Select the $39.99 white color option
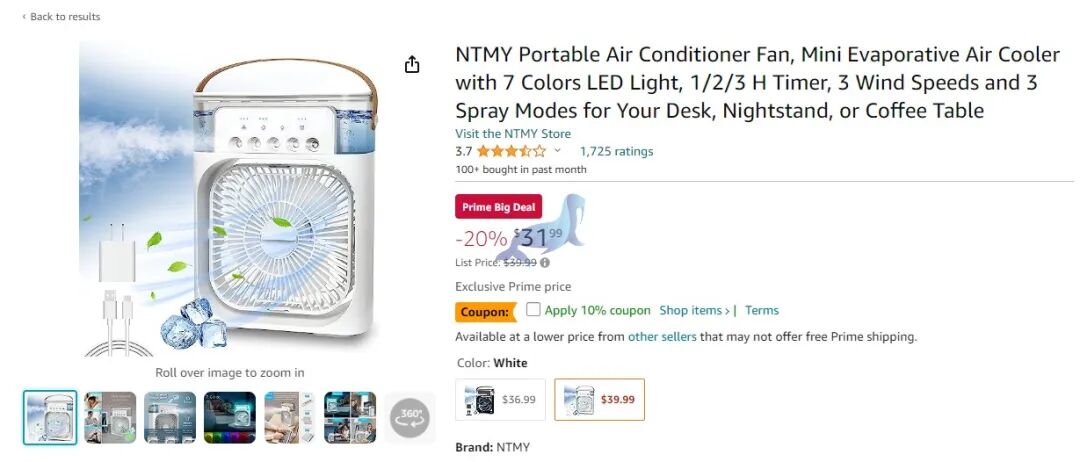The height and width of the screenshot is (462, 1080). pos(600,400)
